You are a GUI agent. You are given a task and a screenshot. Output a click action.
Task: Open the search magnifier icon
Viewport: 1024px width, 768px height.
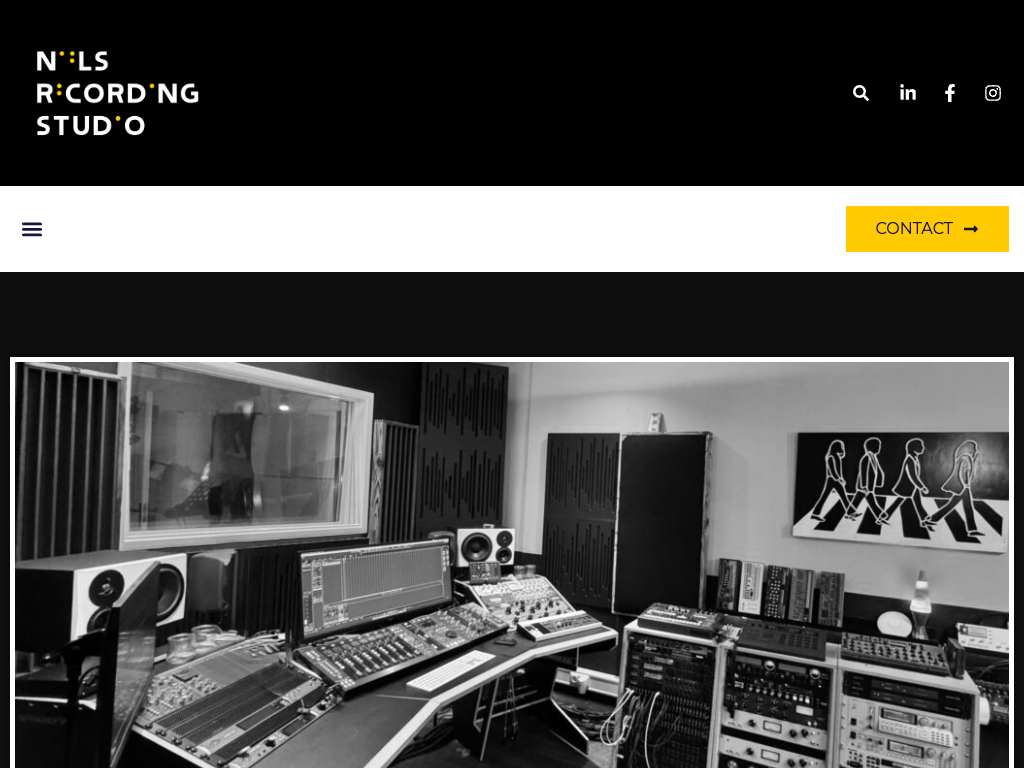click(x=861, y=93)
